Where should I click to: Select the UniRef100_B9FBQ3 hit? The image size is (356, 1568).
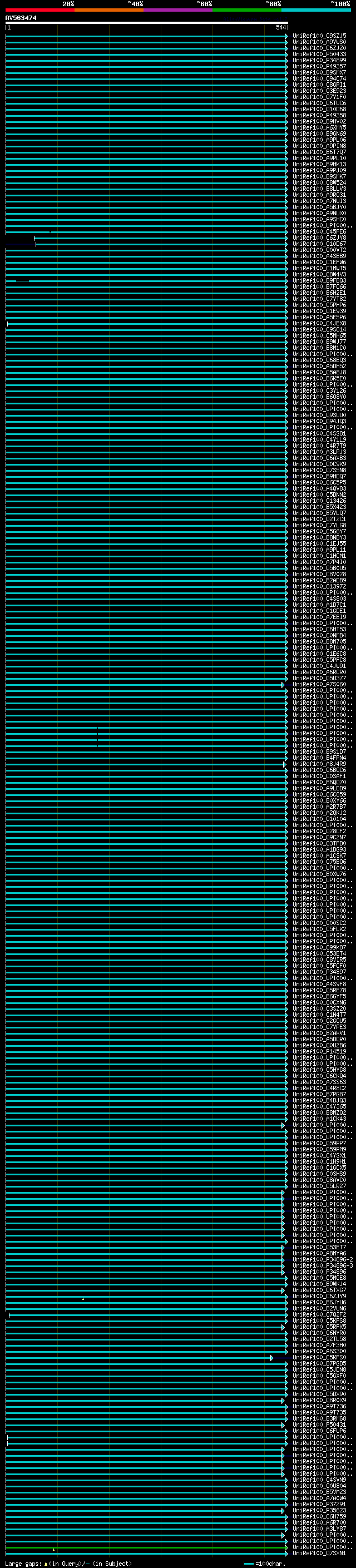tap(319, 280)
